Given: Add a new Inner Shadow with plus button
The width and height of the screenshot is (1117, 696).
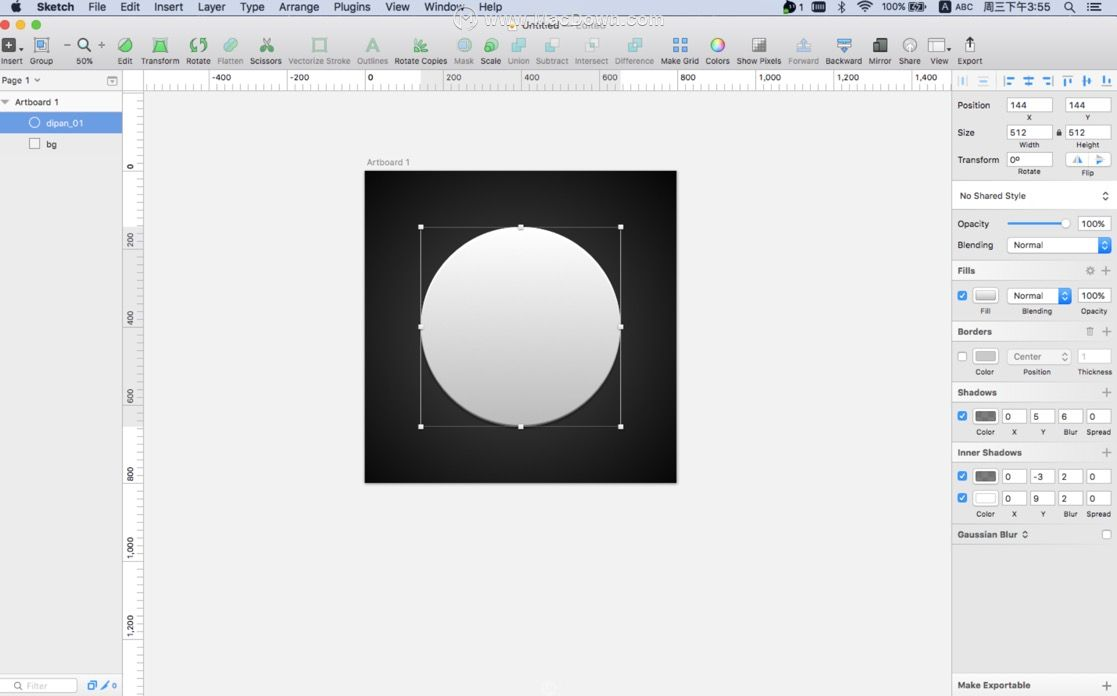Looking at the screenshot, I should click(x=1106, y=452).
